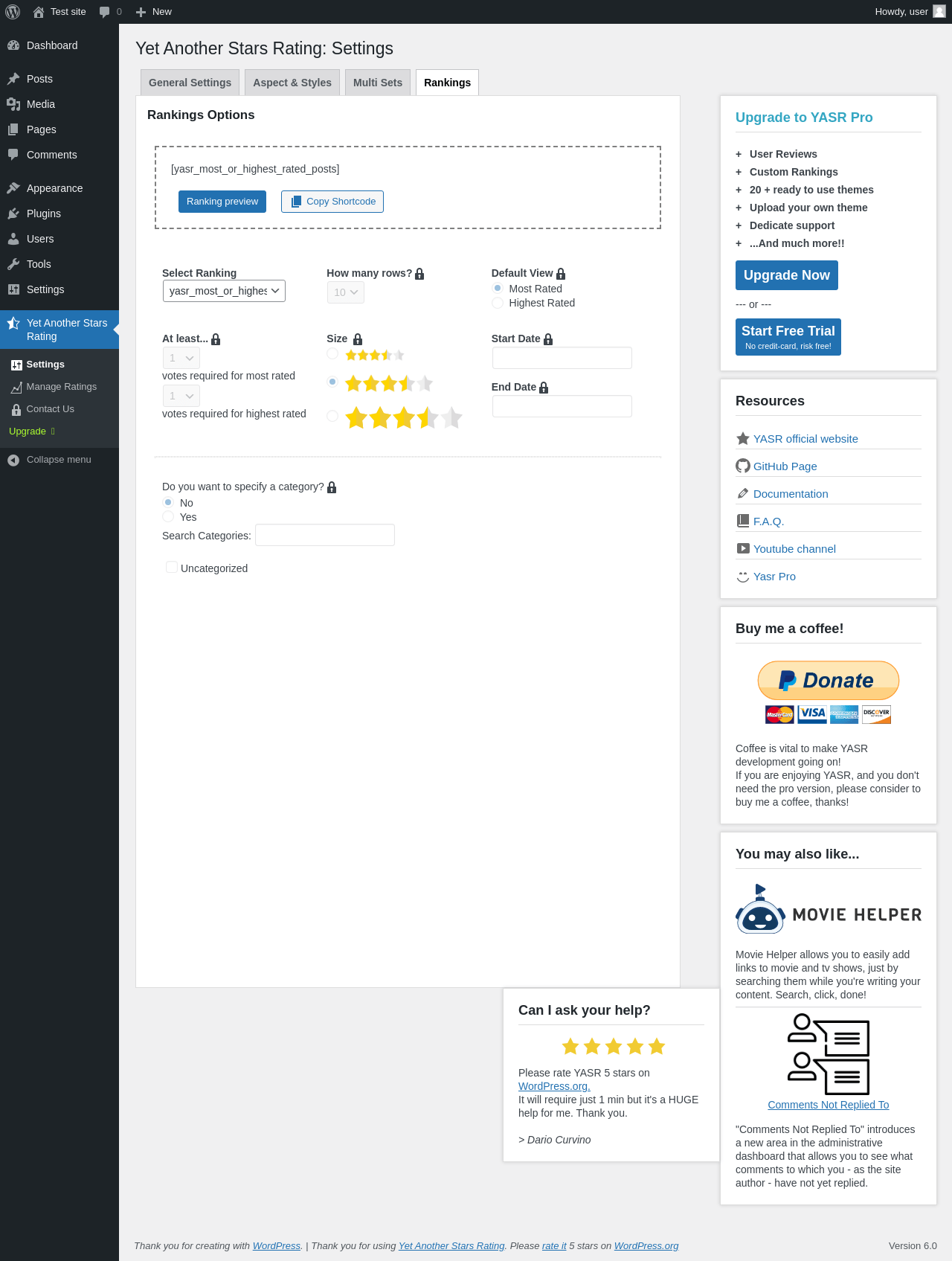Viewport: 952px width, 1261px height.
Task: Select the Most Rated radio button
Action: tap(498, 288)
